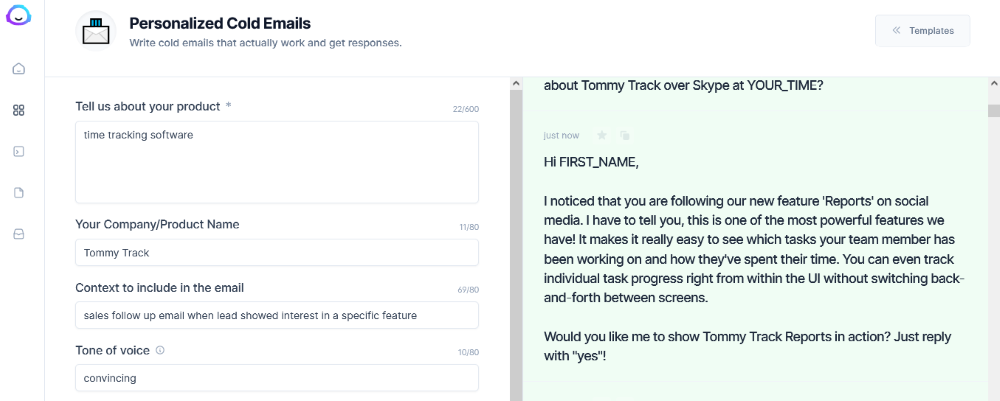Open the documents page icon
The height and width of the screenshot is (401, 1000).
click(18, 193)
